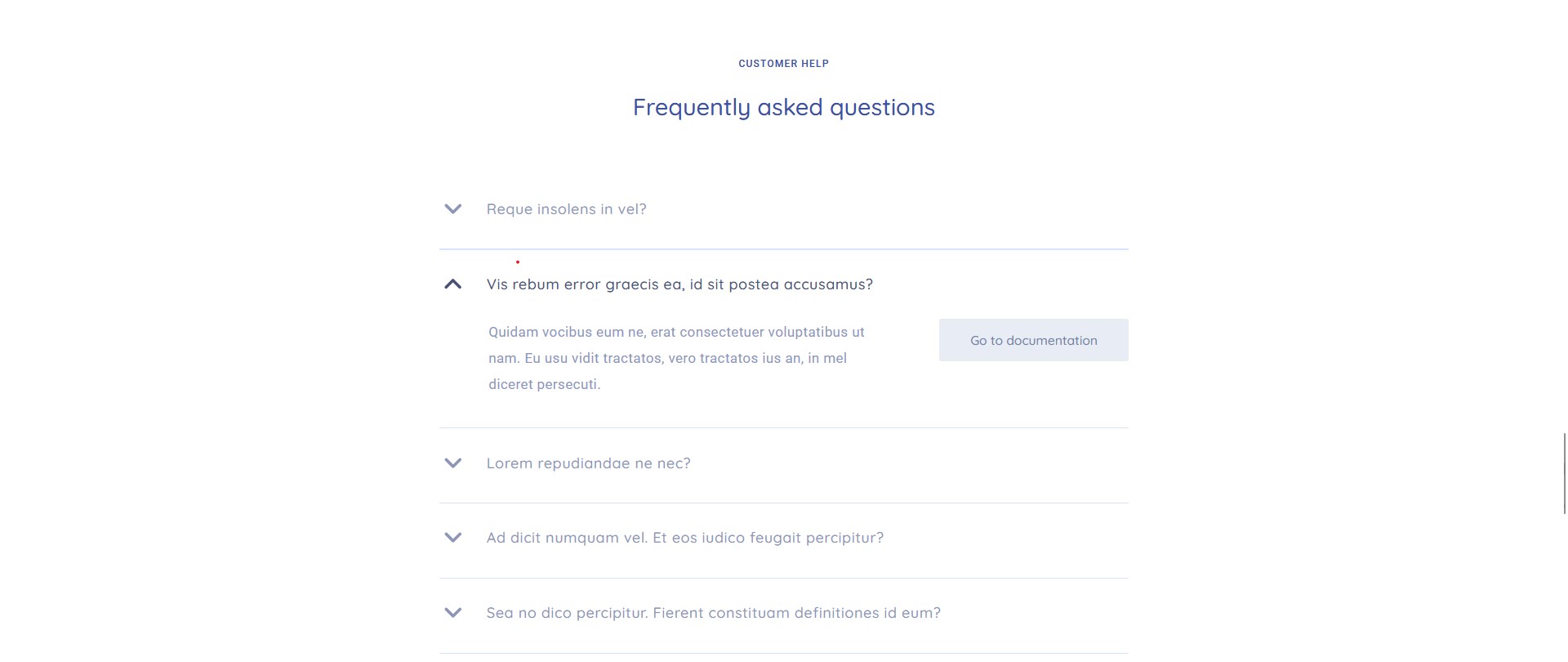This screenshot has width=1568, height=662.
Task: Expand the chevron beside "Reque insolens in vel?"
Action: click(x=452, y=209)
